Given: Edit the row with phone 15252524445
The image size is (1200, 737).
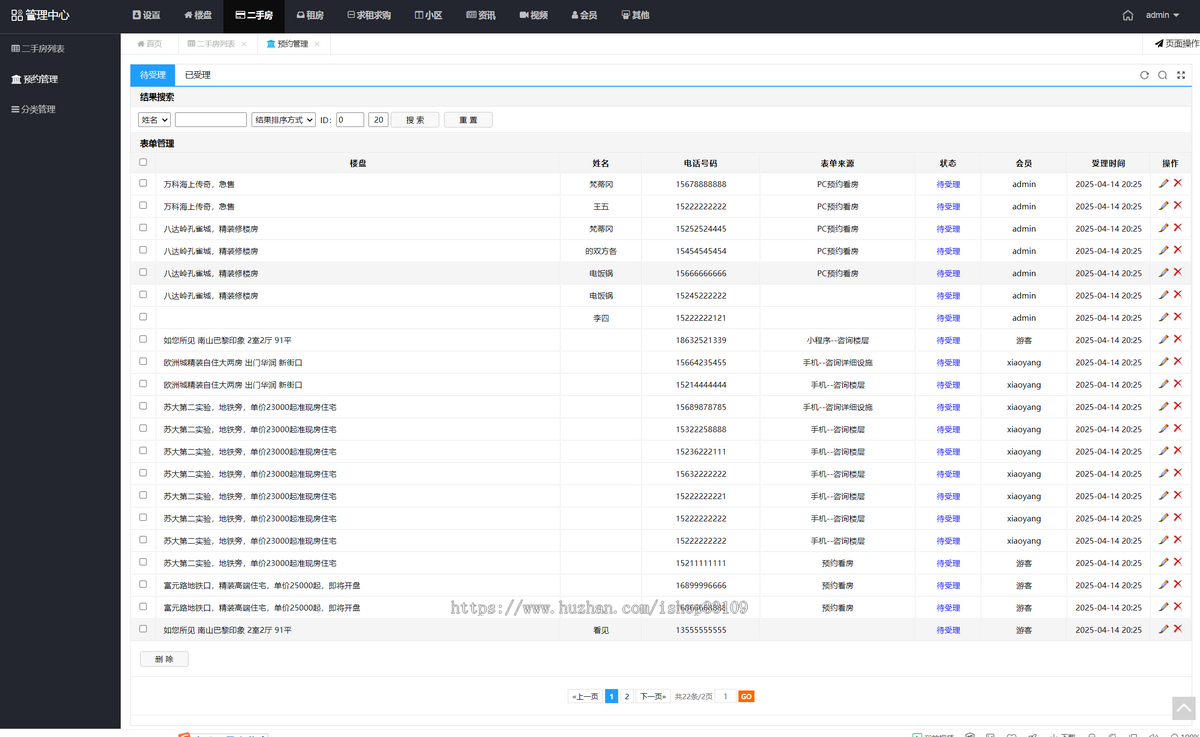Looking at the screenshot, I should [x=1163, y=228].
